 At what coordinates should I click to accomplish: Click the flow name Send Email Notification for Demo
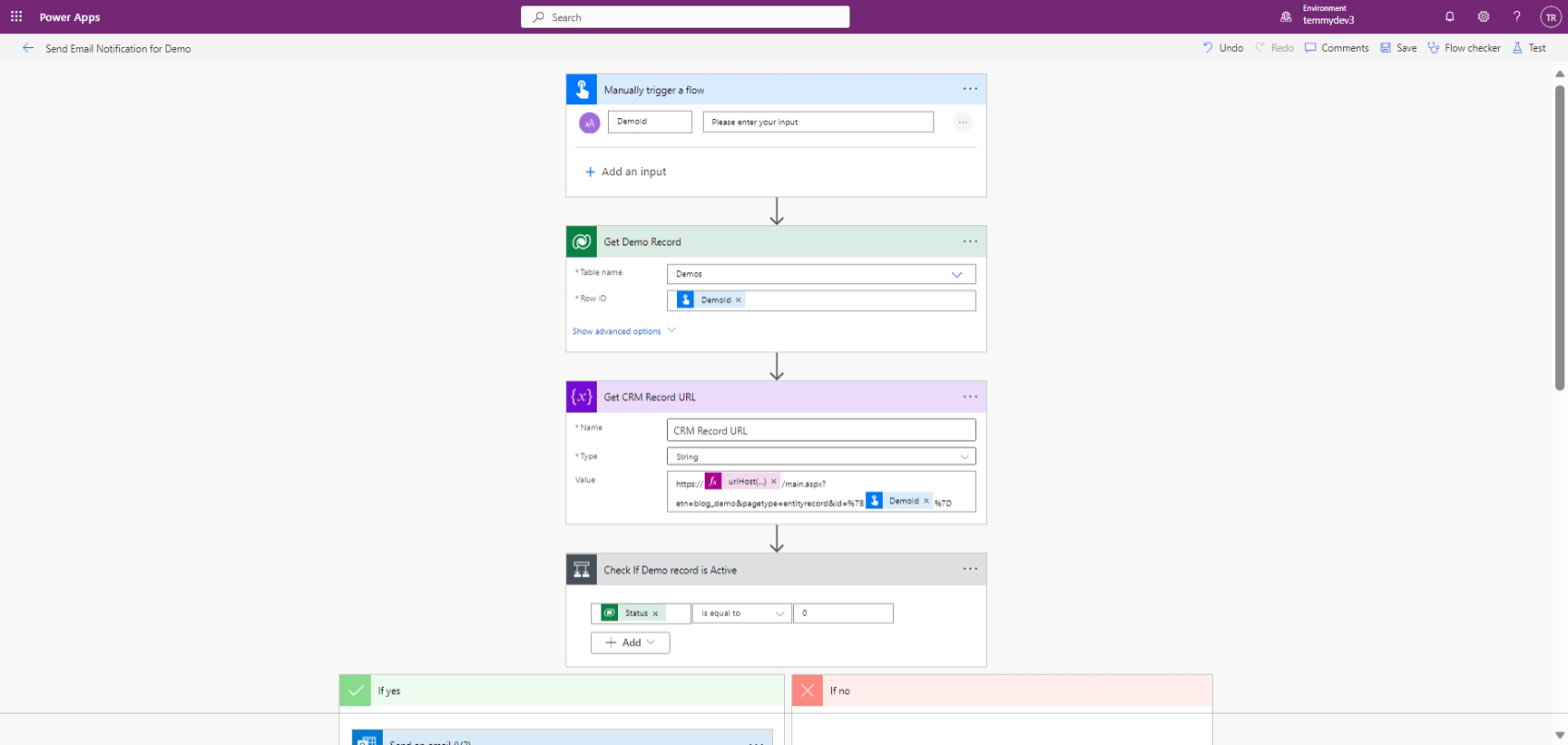click(x=118, y=49)
